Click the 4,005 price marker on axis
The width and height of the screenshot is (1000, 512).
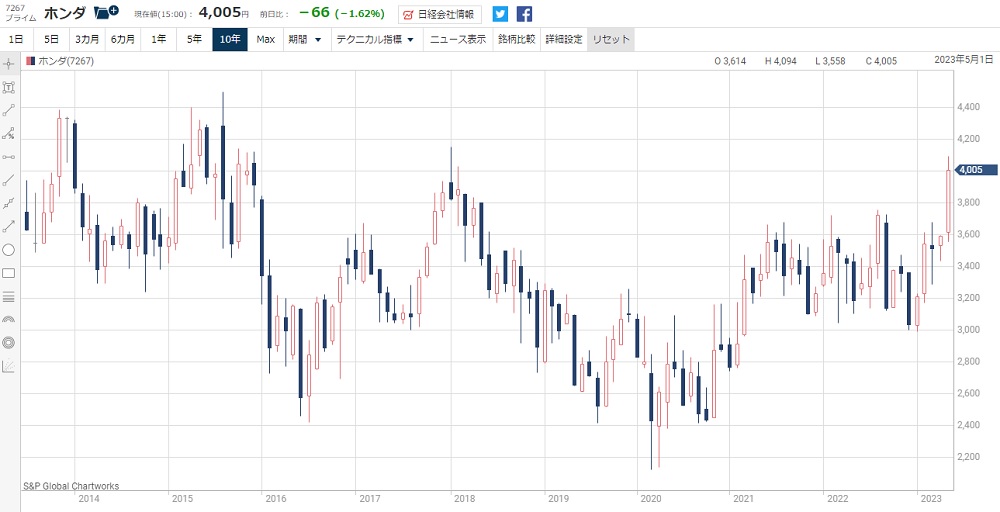tap(976, 170)
